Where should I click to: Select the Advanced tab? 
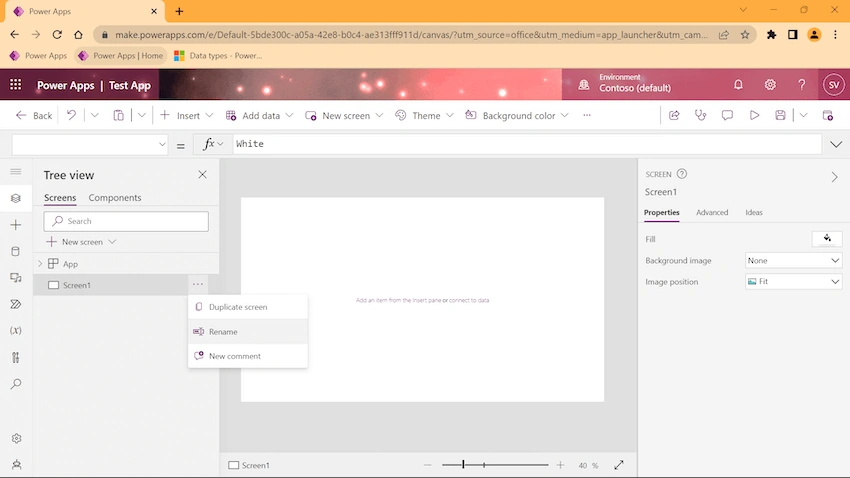(712, 212)
